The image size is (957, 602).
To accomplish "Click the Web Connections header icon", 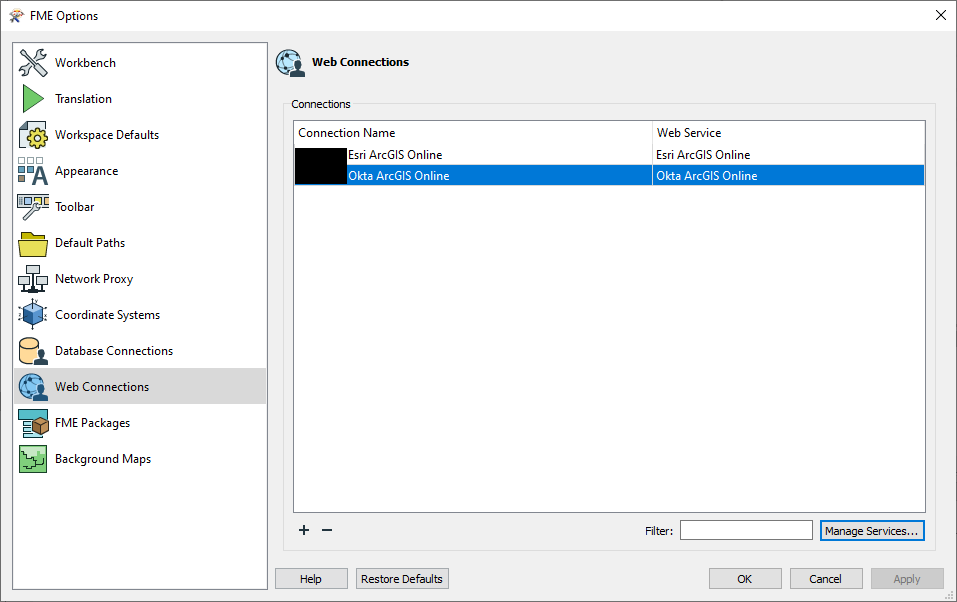I will [291, 63].
